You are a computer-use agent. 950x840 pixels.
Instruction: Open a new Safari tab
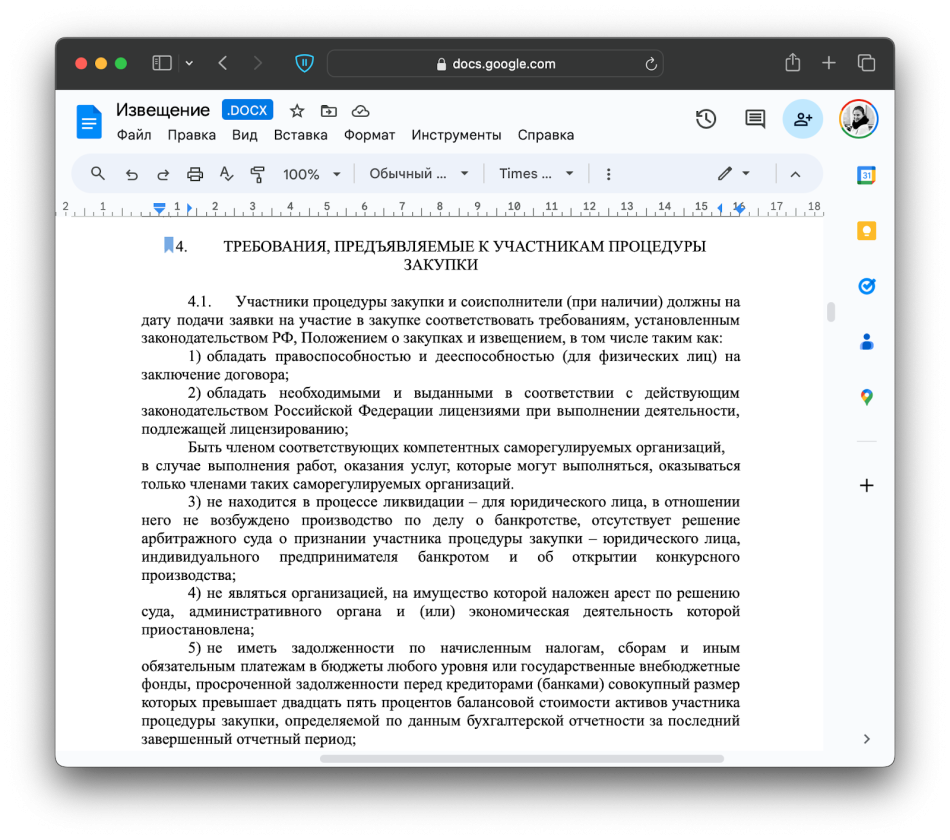828,63
